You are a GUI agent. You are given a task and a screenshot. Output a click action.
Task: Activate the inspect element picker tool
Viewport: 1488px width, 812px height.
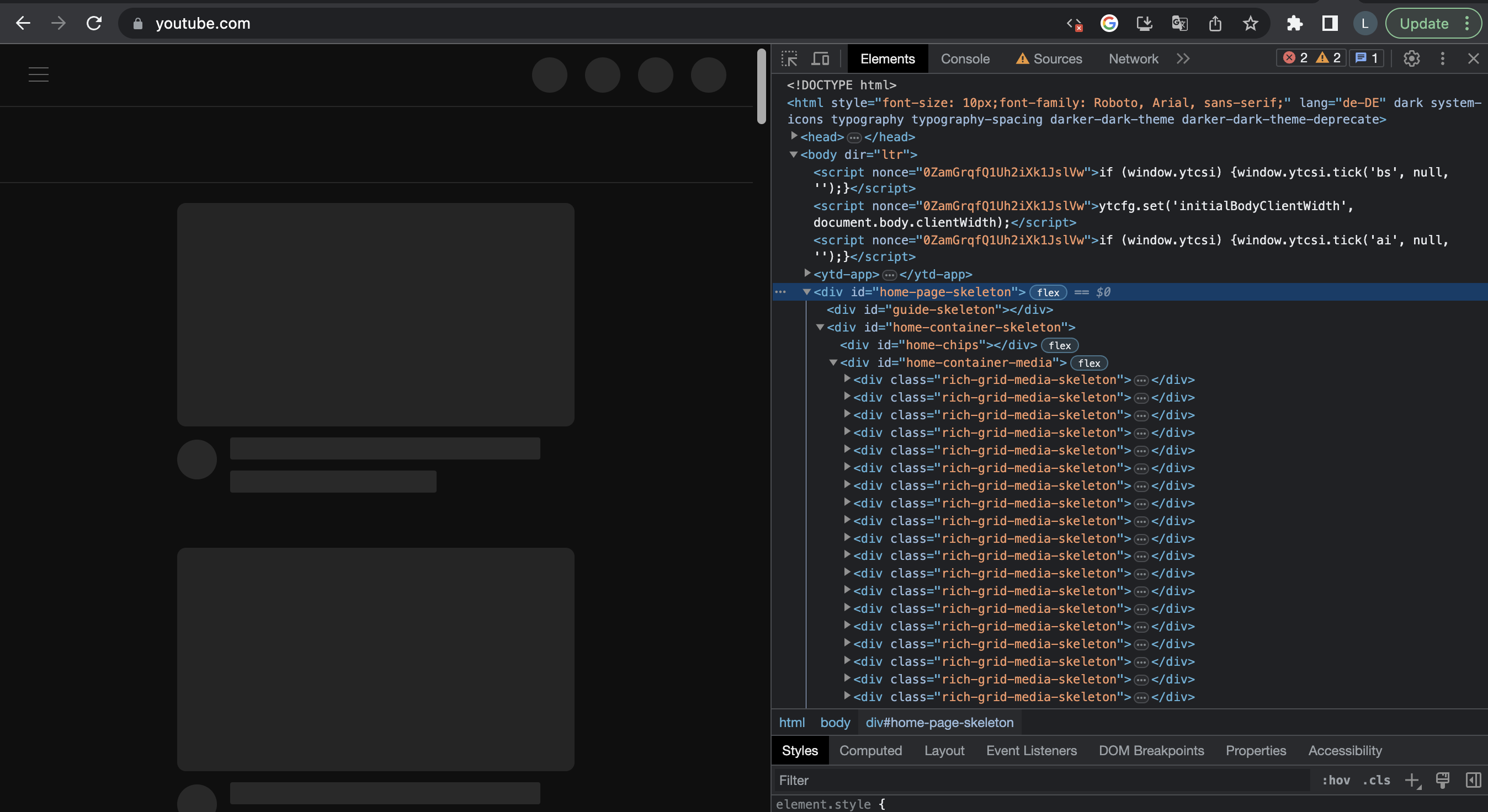click(790, 58)
